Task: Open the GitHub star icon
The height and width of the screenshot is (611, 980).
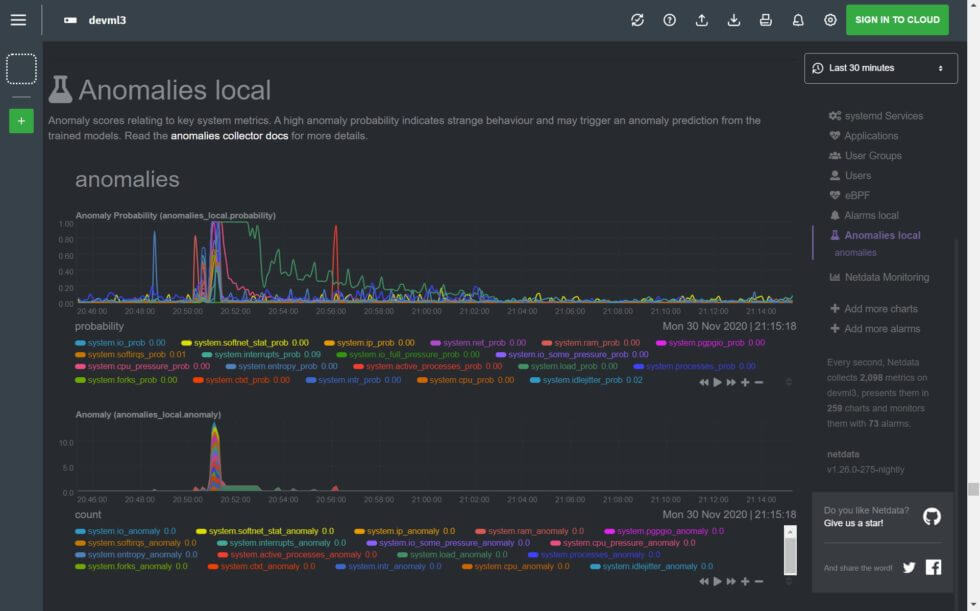Action: (931, 516)
